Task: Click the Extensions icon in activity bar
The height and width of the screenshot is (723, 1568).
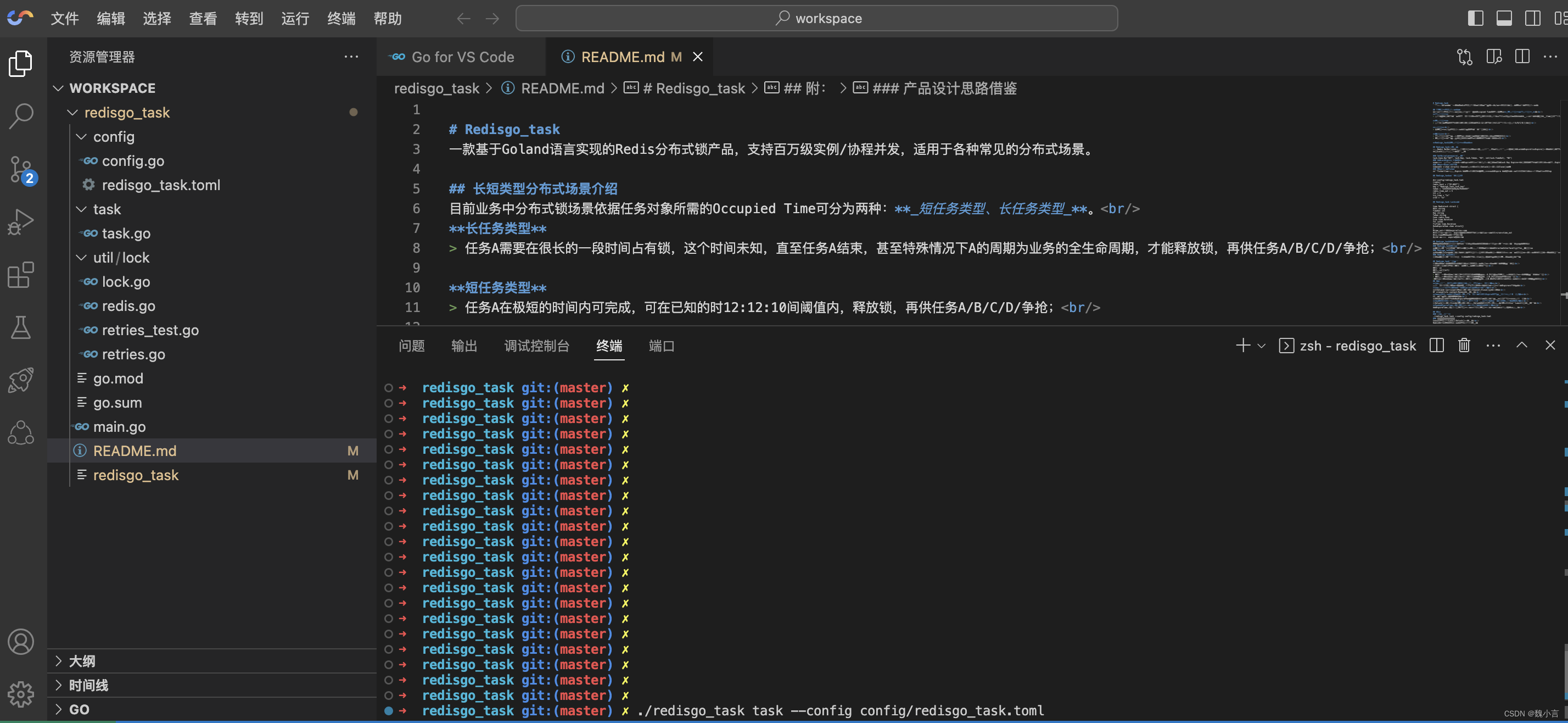Action: 22,274
